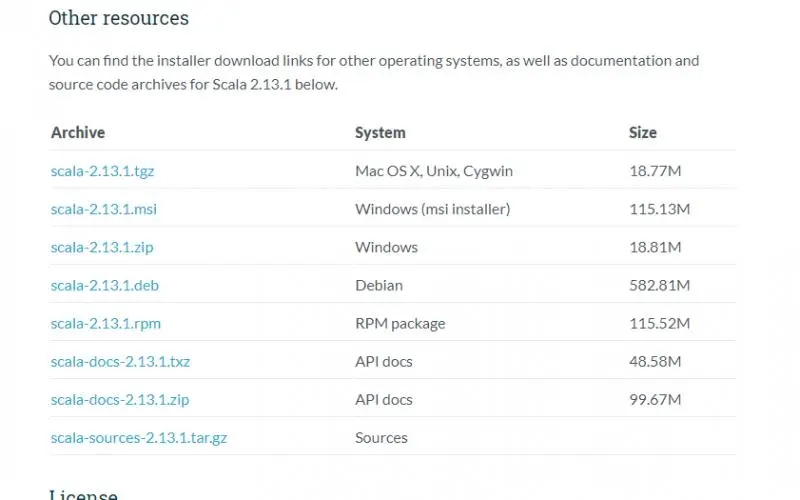Download the scala-2.13.1.tgz archive
800x500 pixels.
102,171
